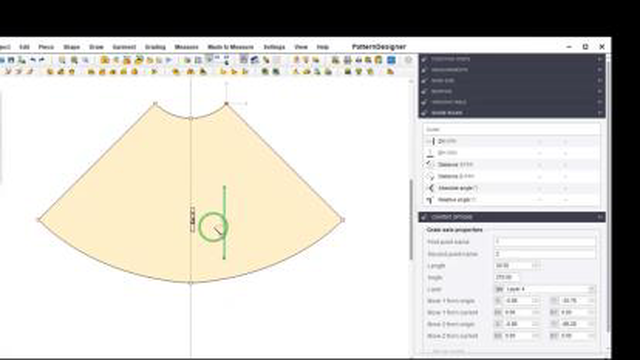The width and height of the screenshot is (640, 360).
Task: Open the Draw menu
Action: [x=96, y=47]
